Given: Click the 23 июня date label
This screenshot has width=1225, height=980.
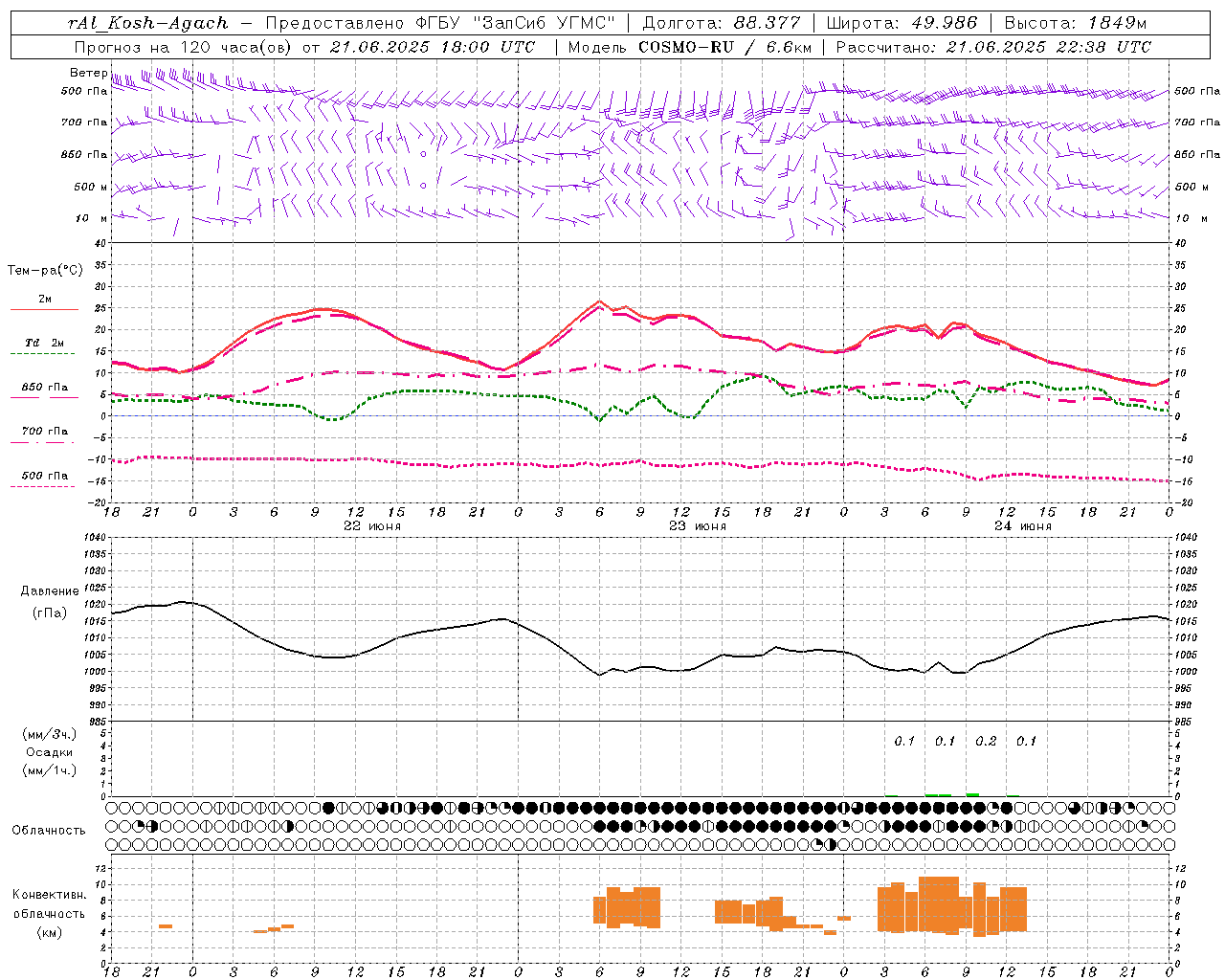Looking at the screenshot, I should pyautogui.click(x=697, y=526).
